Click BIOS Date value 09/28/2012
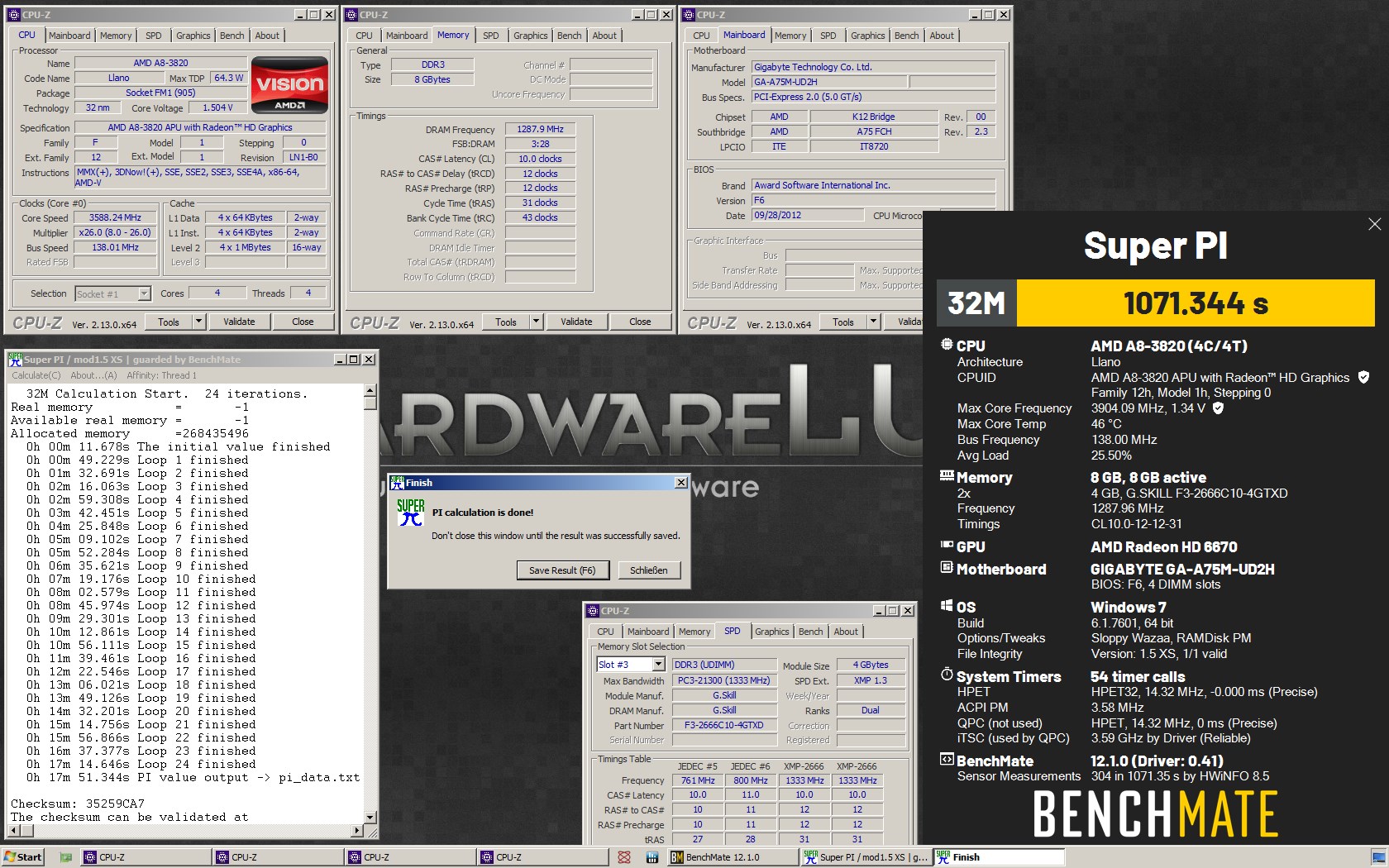This screenshot has height=868, width=1389. (808, 216)
